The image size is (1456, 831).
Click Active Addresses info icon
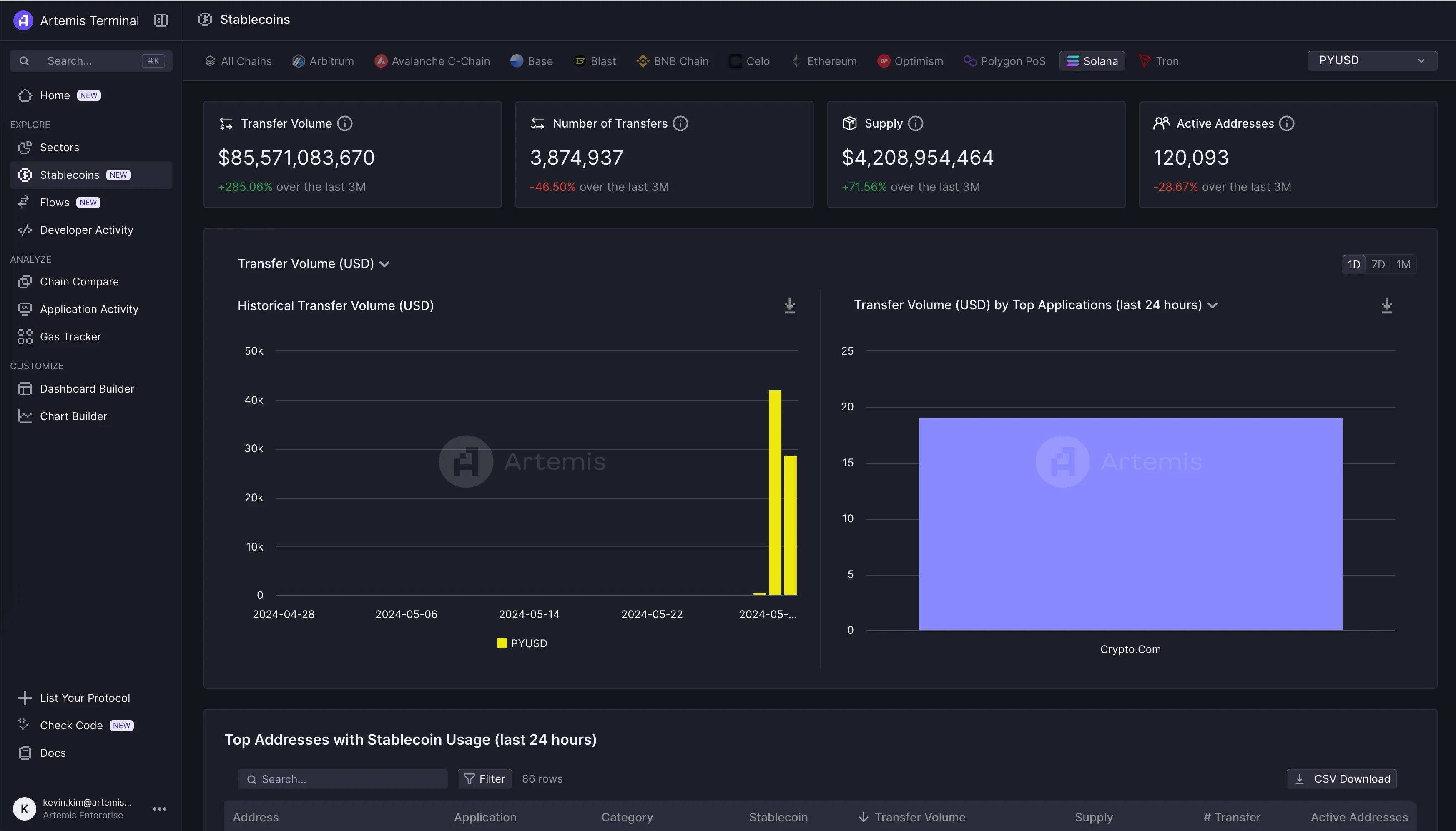point(1286,123)
